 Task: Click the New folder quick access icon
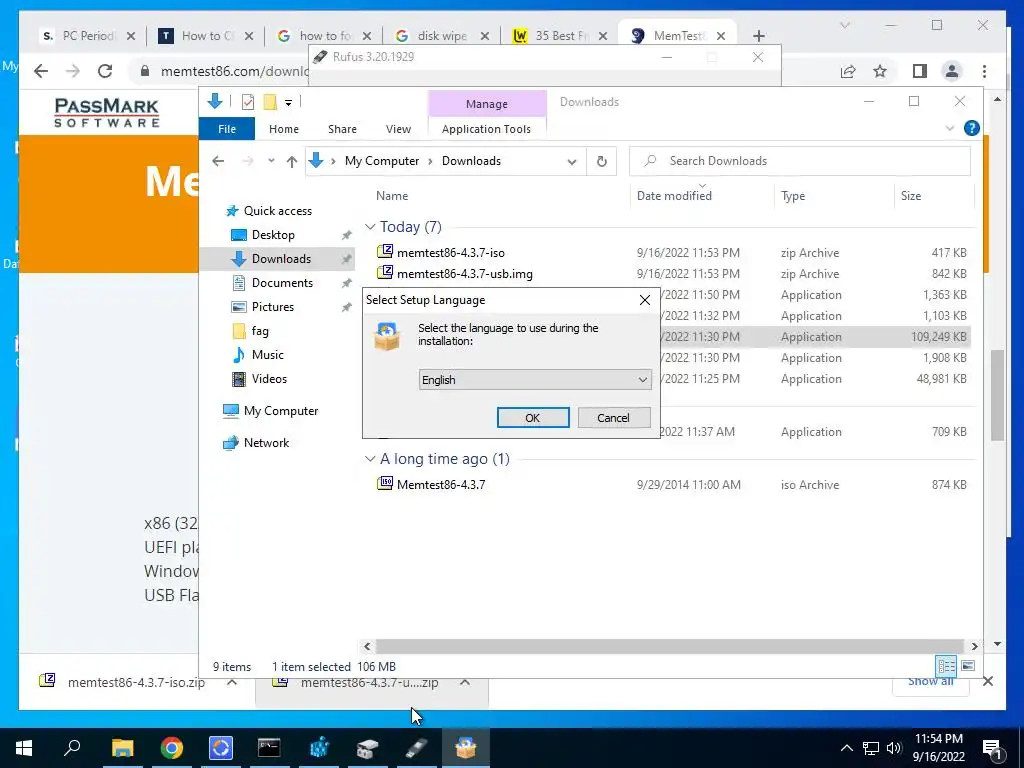coord(270,102)
